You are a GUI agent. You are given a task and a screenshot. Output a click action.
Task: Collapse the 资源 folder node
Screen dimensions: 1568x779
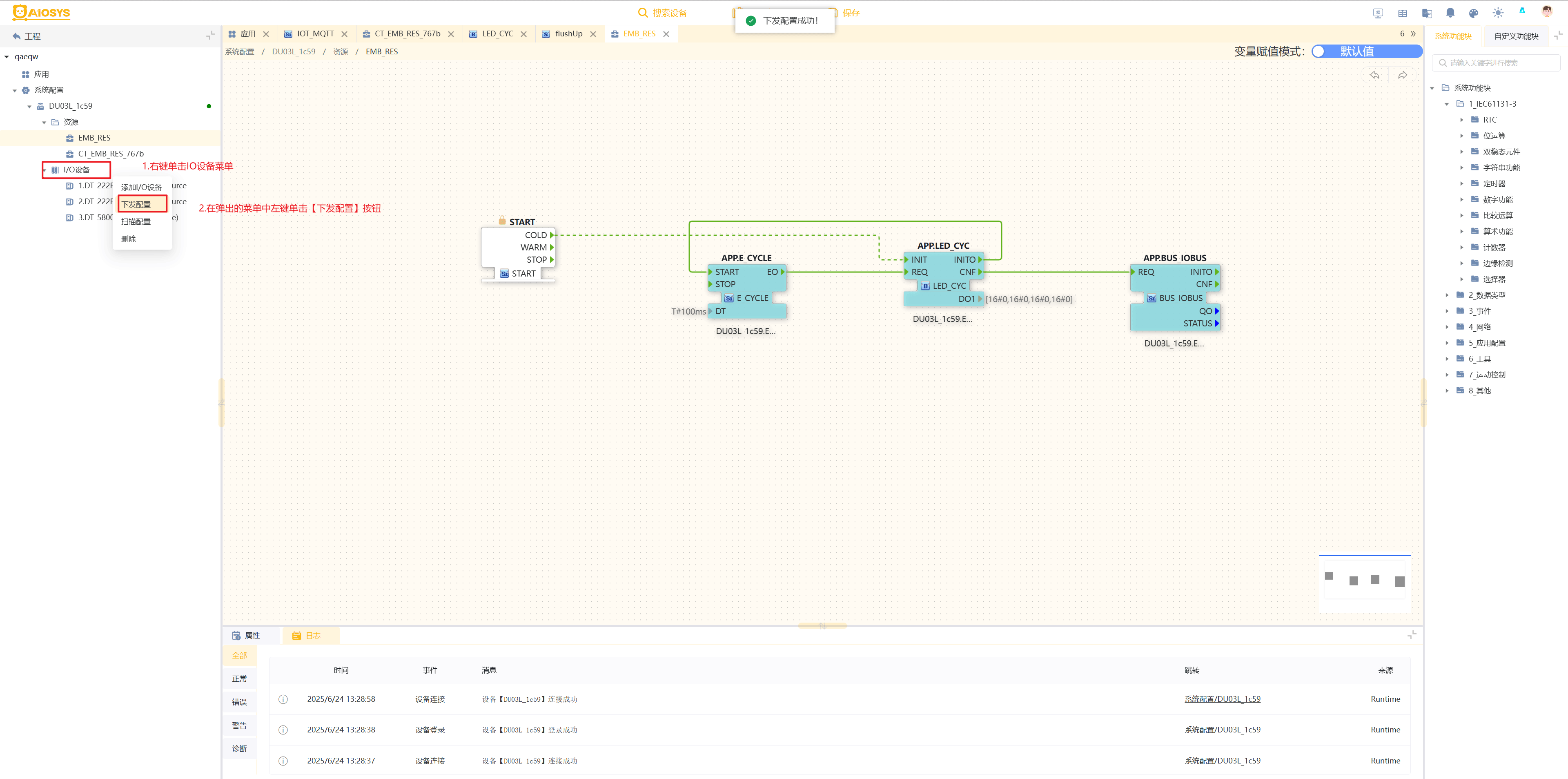[44, 123]
